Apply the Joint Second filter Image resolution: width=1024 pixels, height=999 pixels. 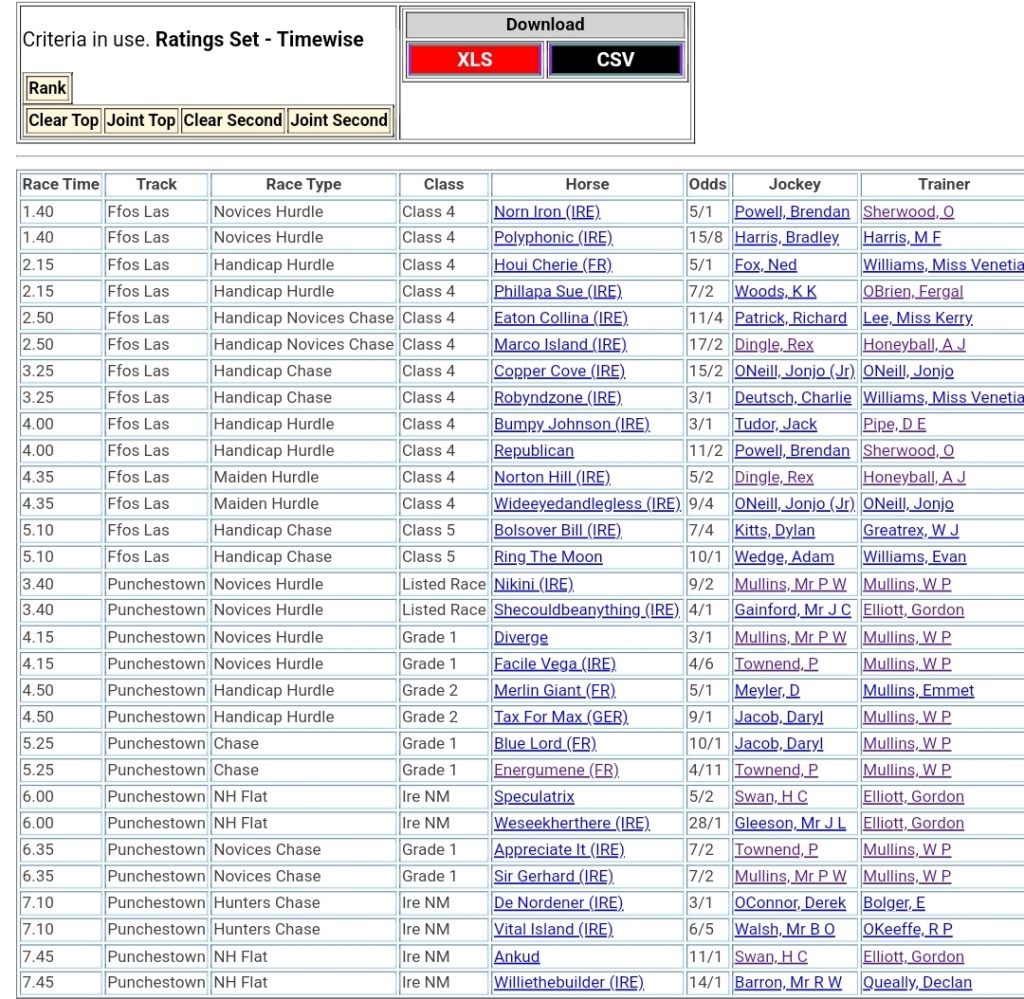point(339,120)
